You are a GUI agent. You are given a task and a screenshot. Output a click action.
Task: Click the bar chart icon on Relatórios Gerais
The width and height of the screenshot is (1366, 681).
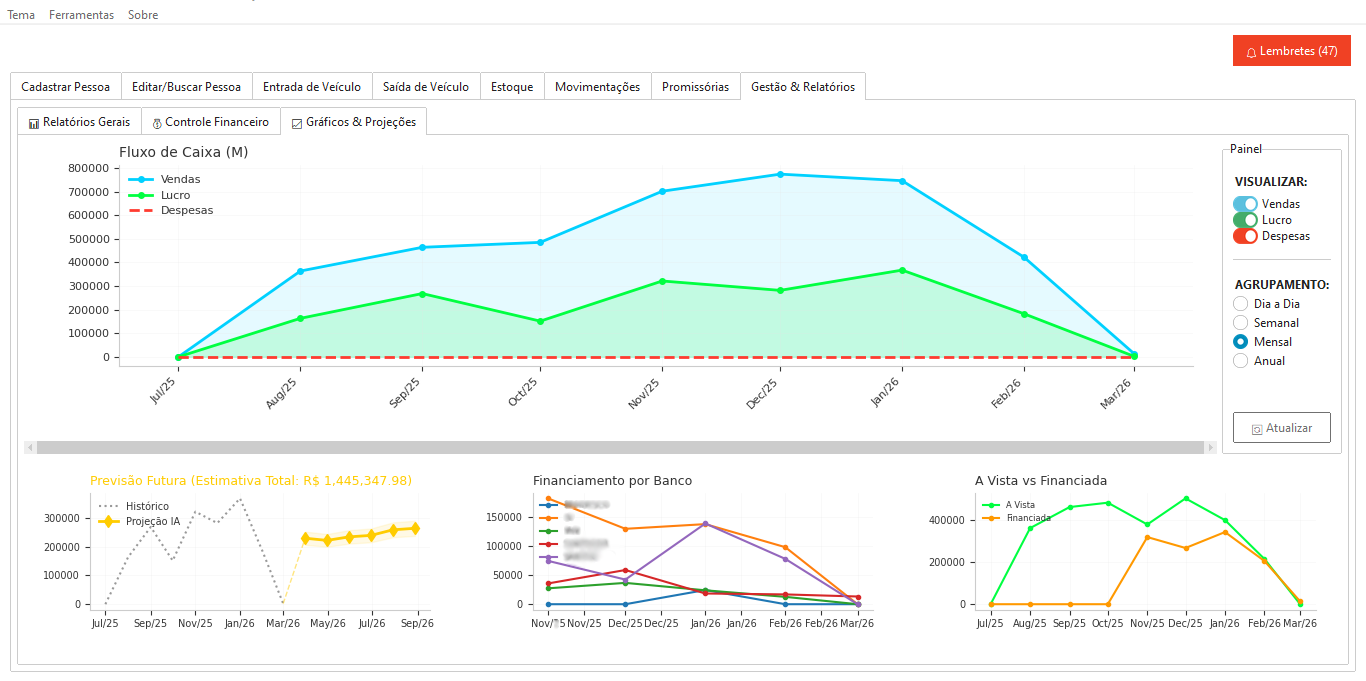[33, 121]
